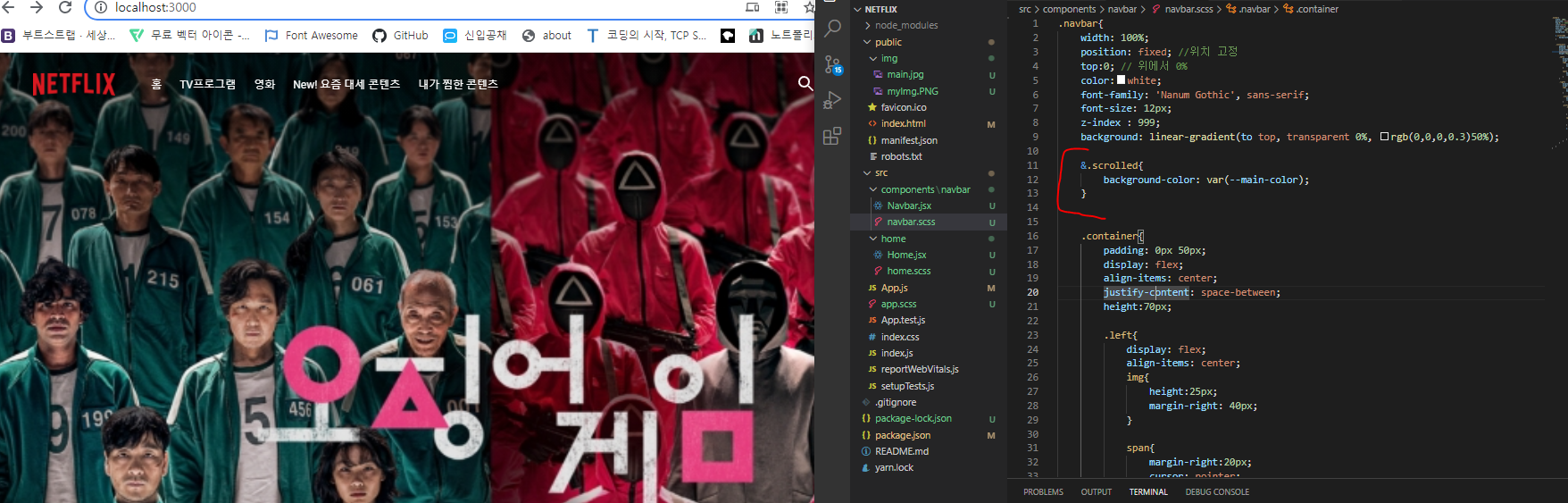Select the 홈 navbar item
Screen dimensions: 1568x503
[156, 84]
